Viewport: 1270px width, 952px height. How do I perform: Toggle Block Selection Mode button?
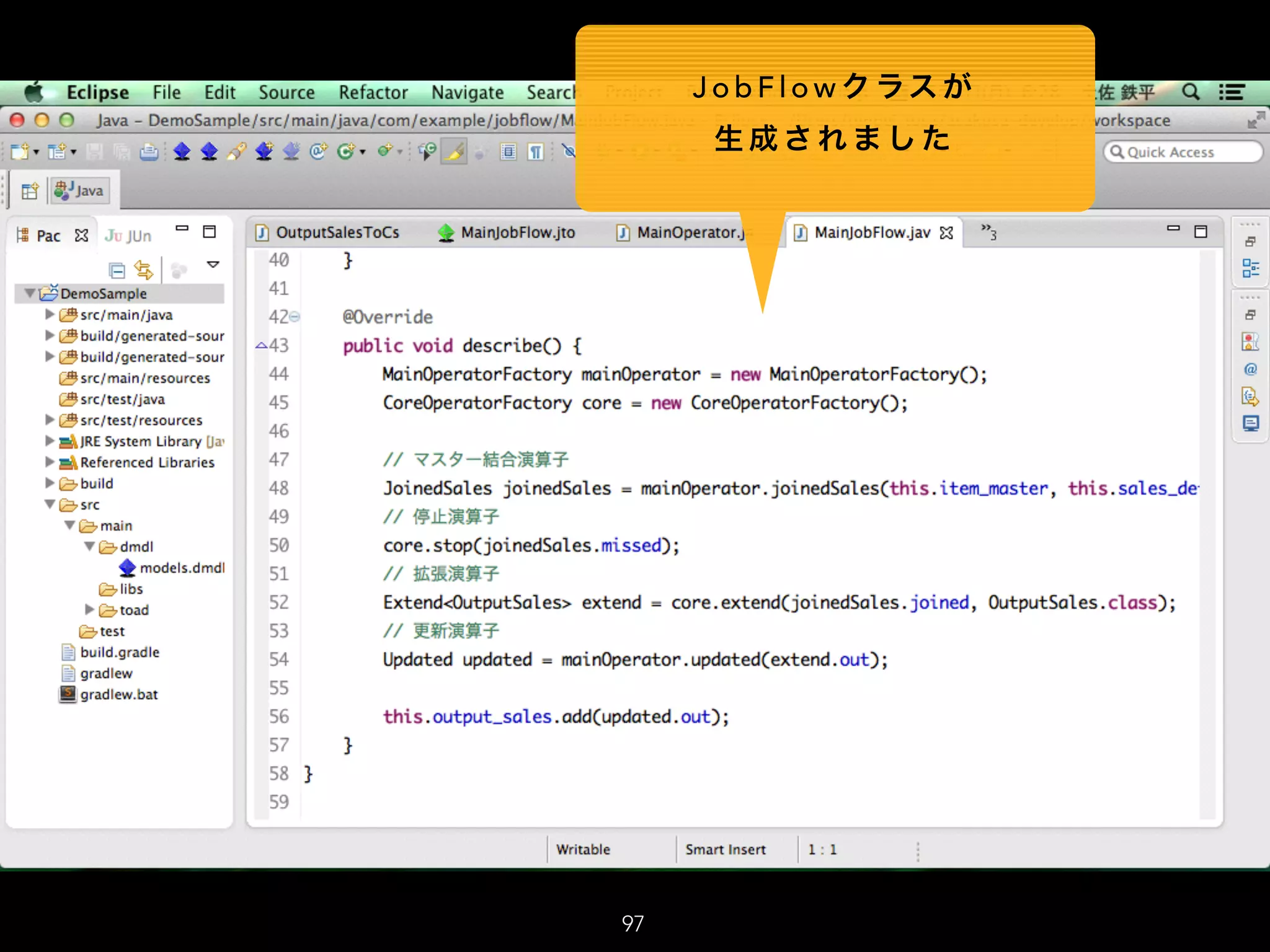(x=508, y=152)
